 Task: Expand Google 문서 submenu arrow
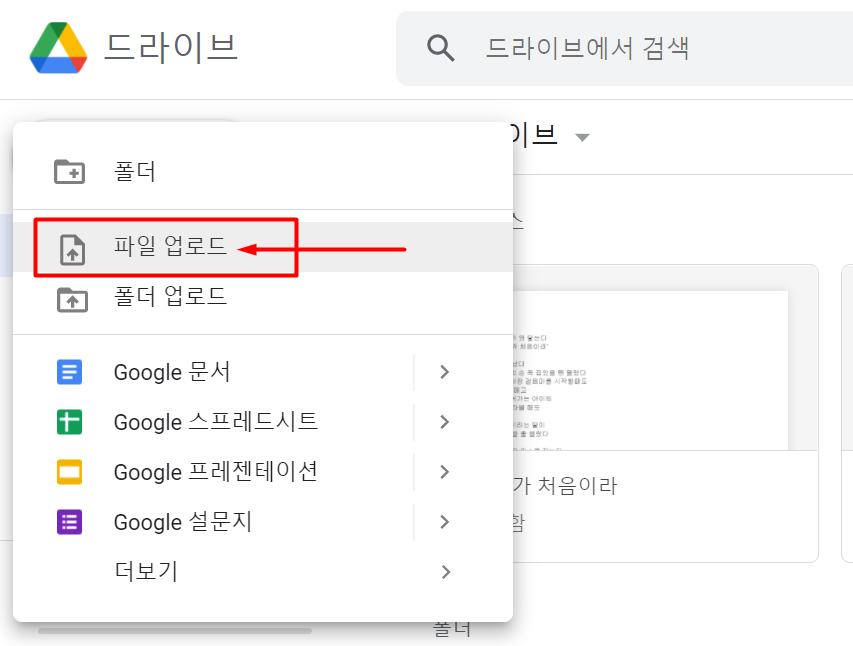(x=444, y=372)
